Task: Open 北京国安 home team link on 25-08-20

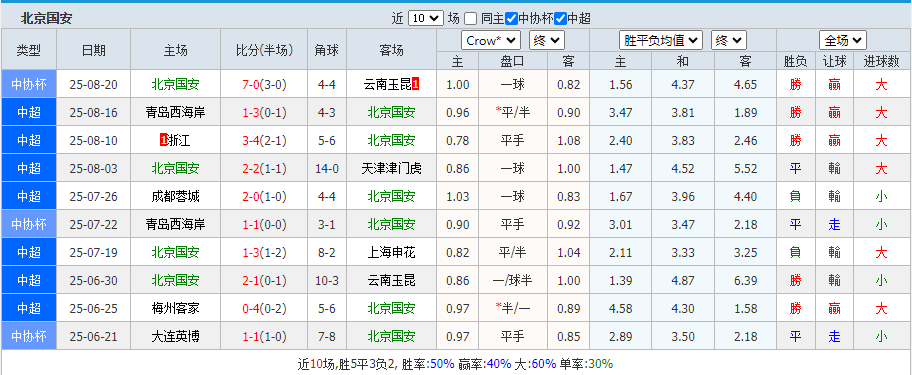Action: (x=176, y=85)
